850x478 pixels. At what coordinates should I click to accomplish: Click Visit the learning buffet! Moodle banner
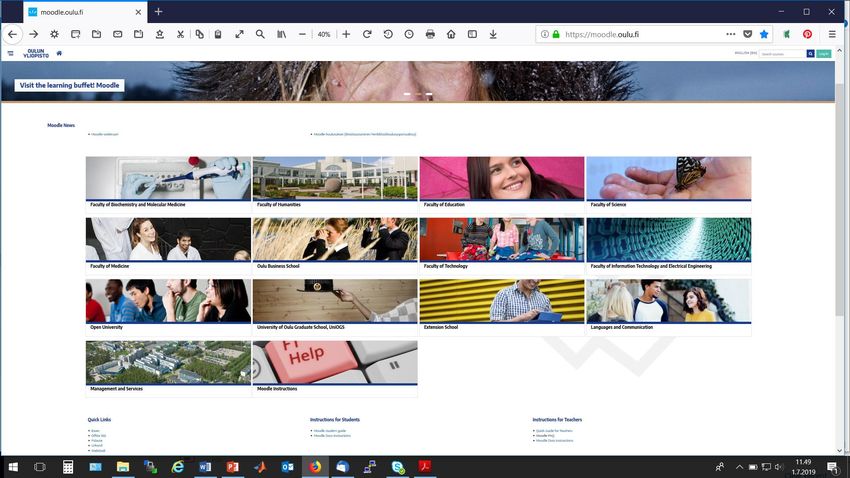(69, 85)
